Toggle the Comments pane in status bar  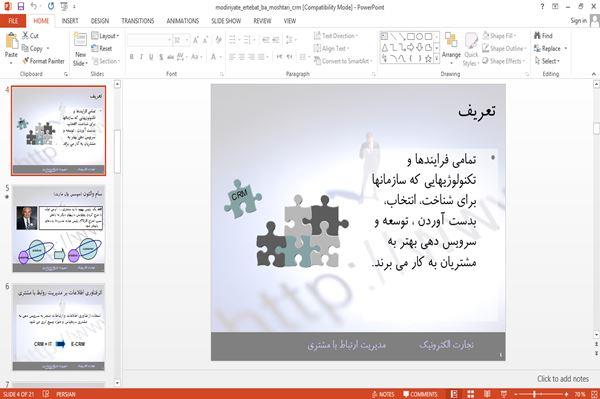(420, 394)
